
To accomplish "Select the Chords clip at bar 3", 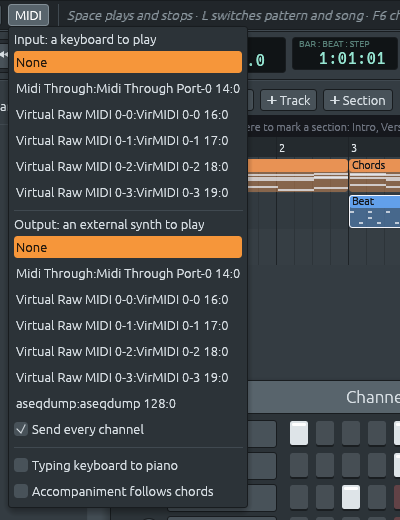I will [375, 175].
